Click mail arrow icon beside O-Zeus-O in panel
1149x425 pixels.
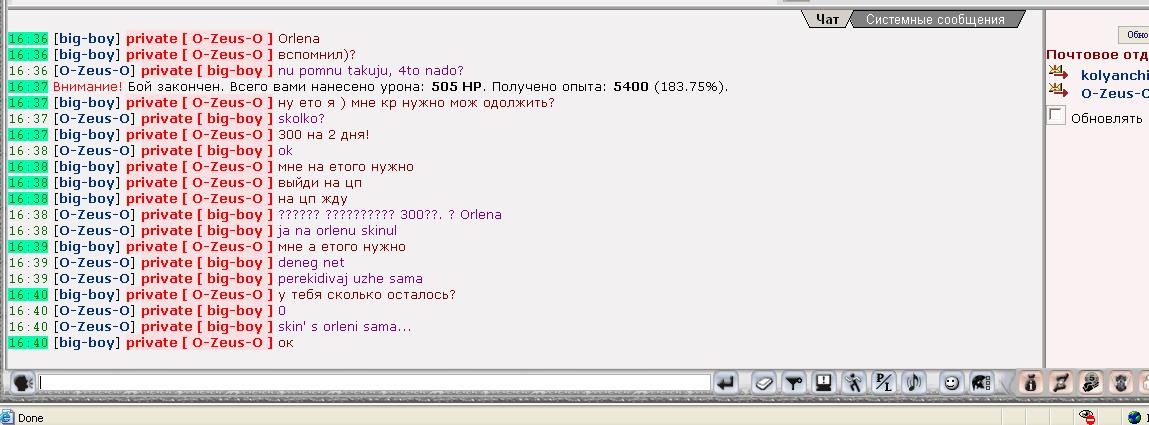(x=1058, y=90)
